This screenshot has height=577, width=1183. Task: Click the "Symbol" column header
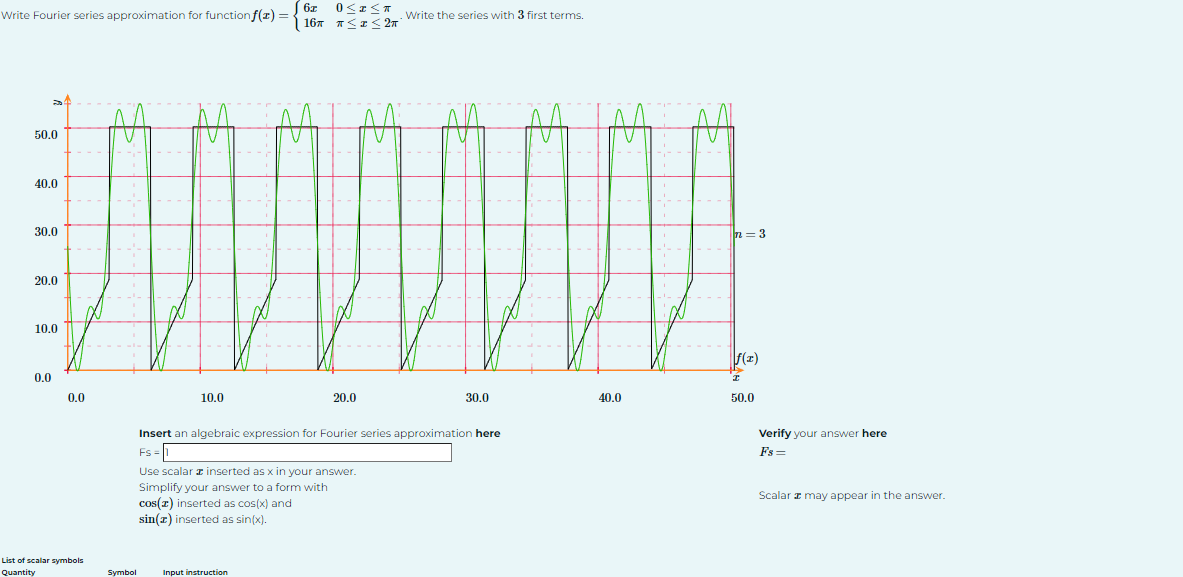tap(122, 572)
